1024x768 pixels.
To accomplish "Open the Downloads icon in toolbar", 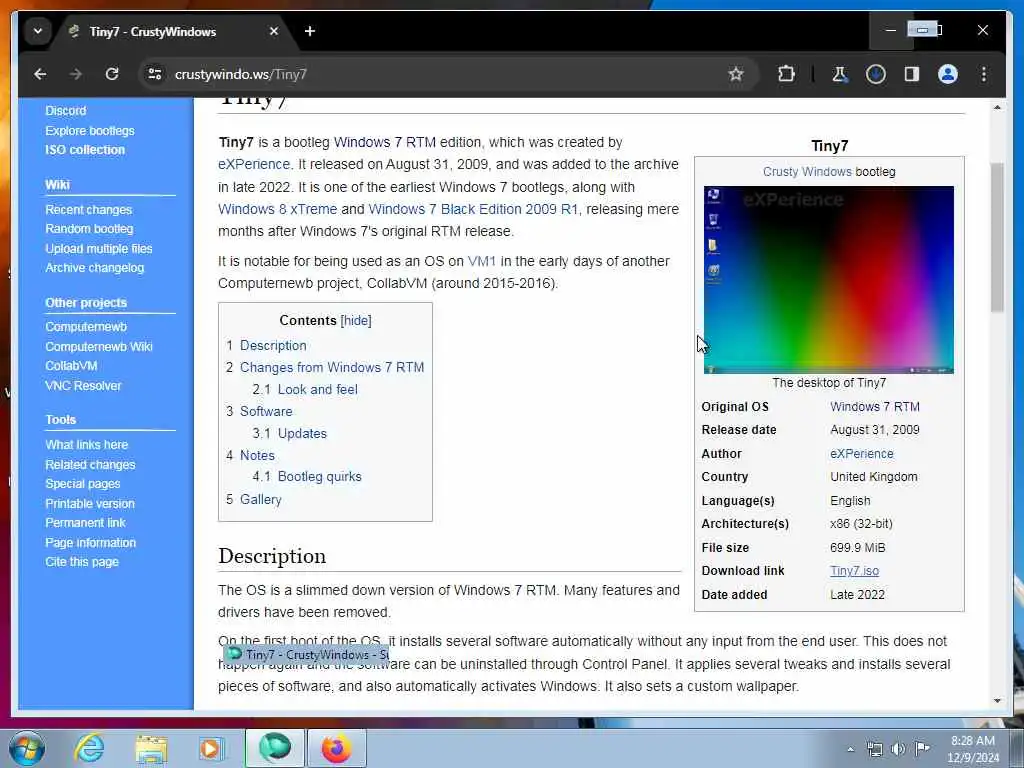I will tap(876, 74).
